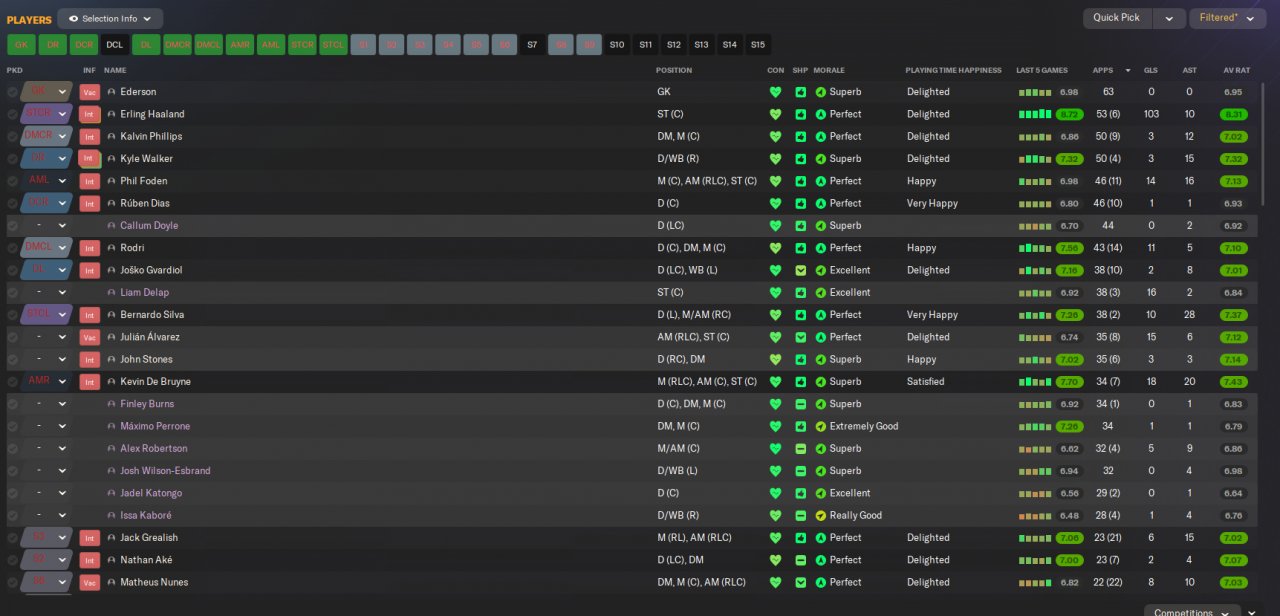
Task: Click the last 5 games bars for Rodri
Action: [x=1034, y=249]
